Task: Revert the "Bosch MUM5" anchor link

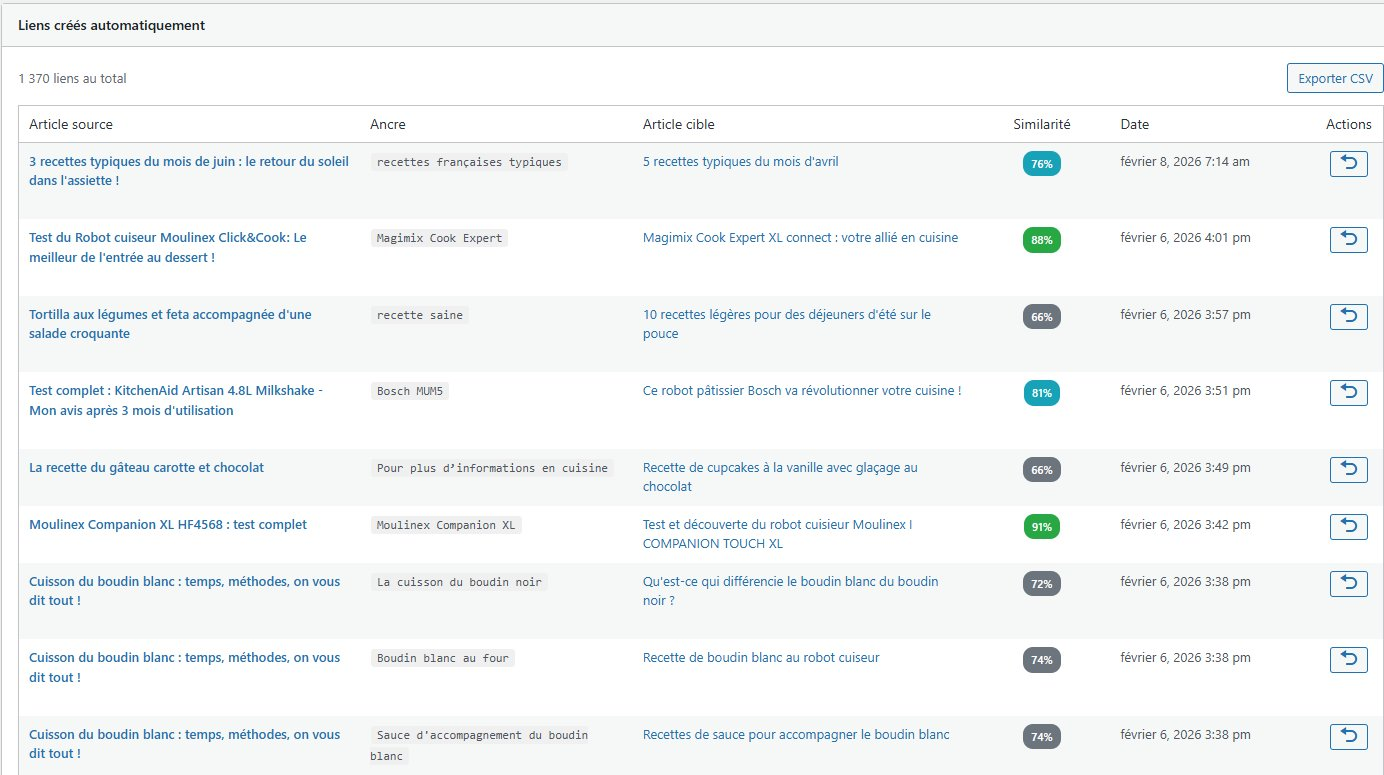Action: click(1349, 392)
